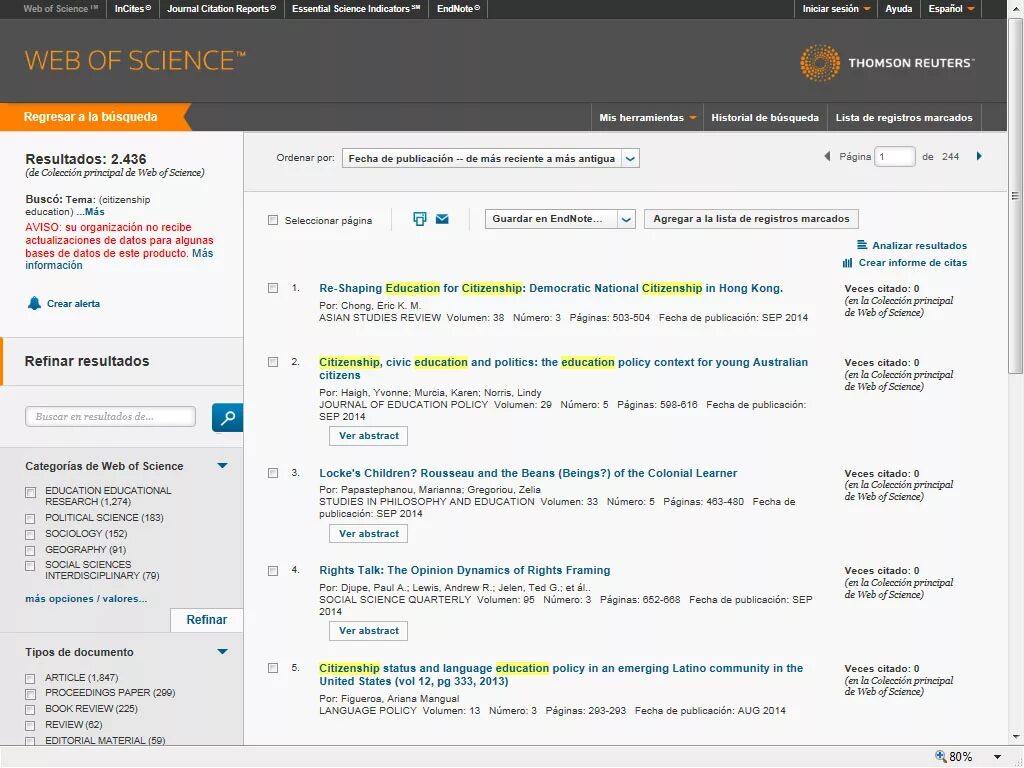Image resolution: width=1024 pixels, height=768 pixels.
Task: Click the Crear informe de citas chart icon
Action: [848, 263]
